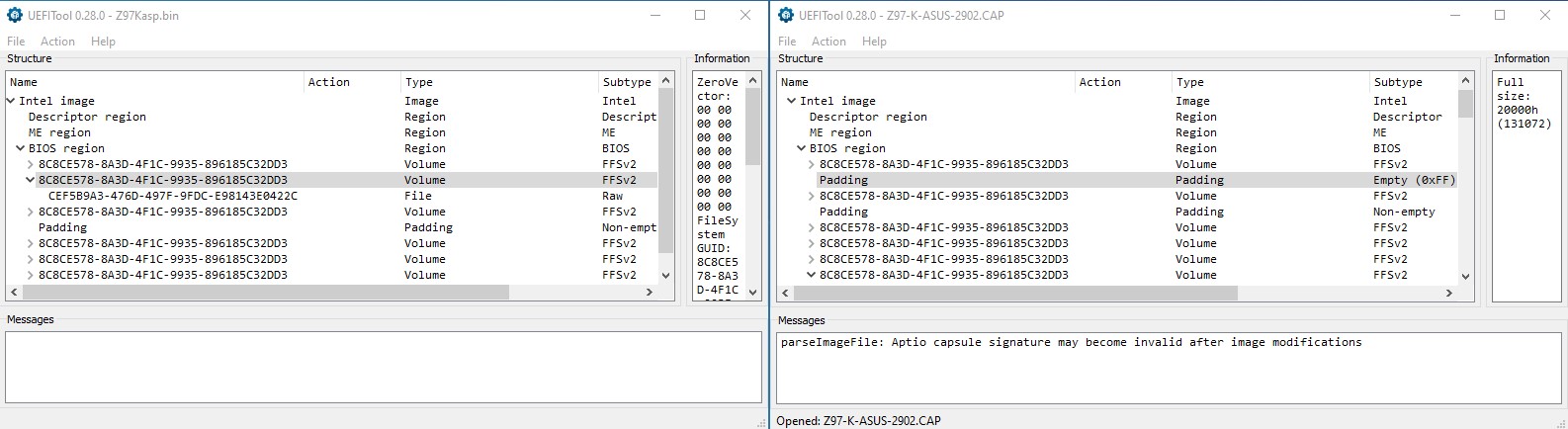
Task: Click Subtype column header in left window
Action: [x=626, y=82]
